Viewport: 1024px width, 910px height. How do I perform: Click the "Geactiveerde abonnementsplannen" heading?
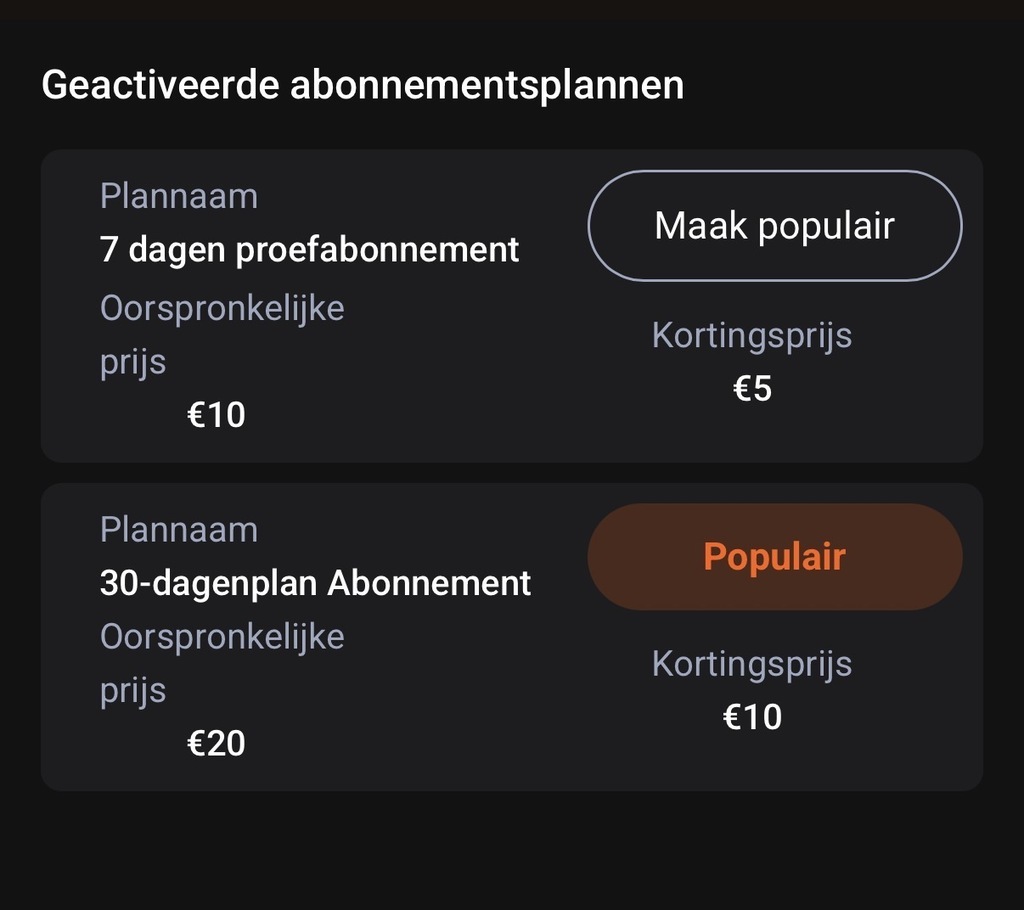pos(362,85)
